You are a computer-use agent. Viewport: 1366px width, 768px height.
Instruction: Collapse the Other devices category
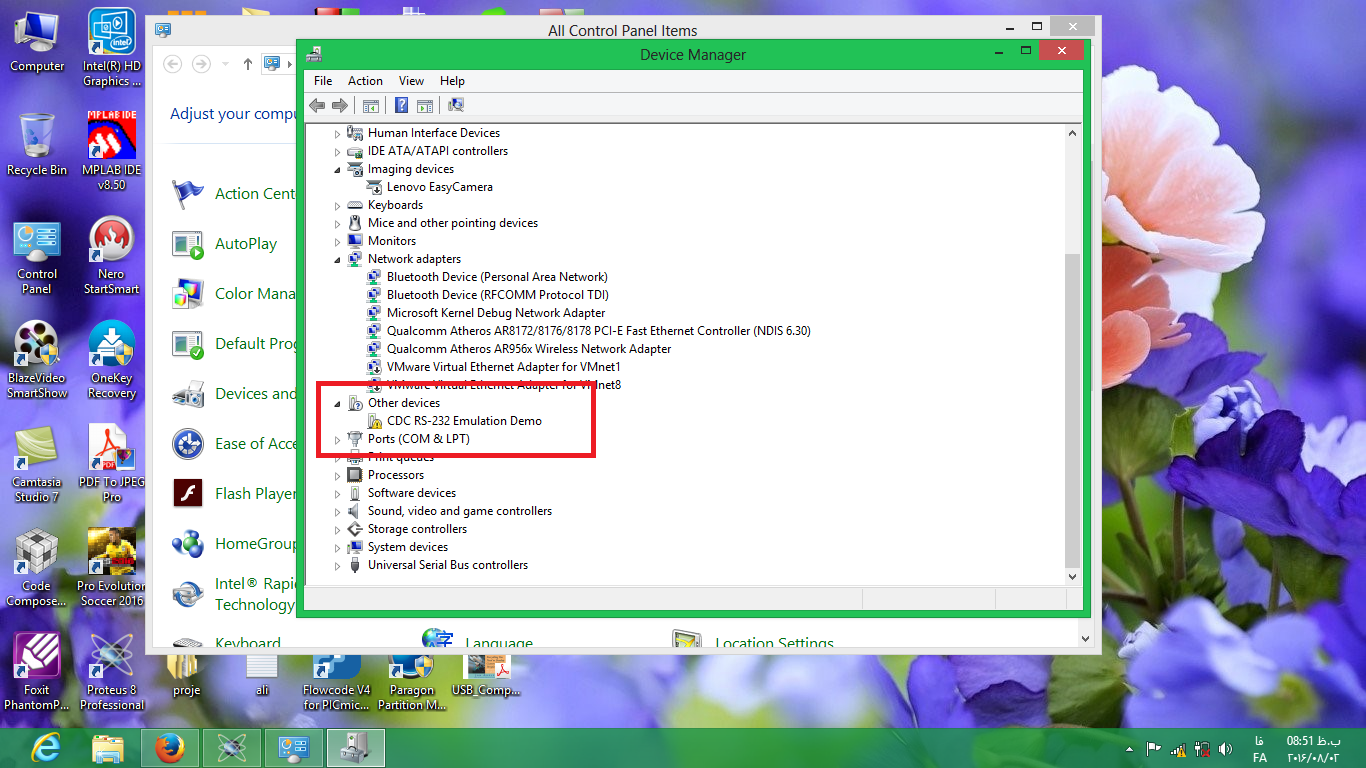pos(337,404)
